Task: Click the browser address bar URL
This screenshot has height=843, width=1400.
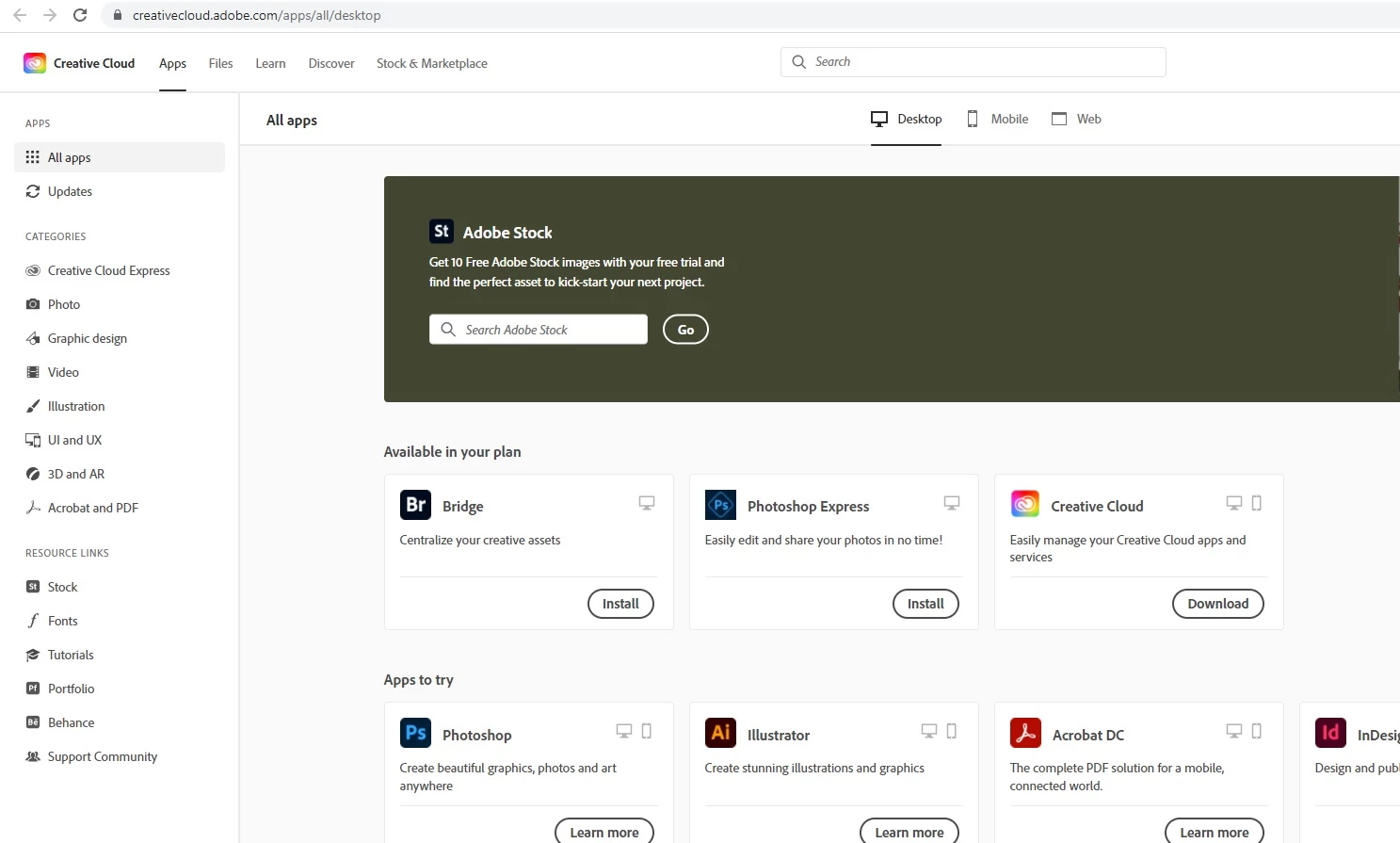Action: (257, 15)
